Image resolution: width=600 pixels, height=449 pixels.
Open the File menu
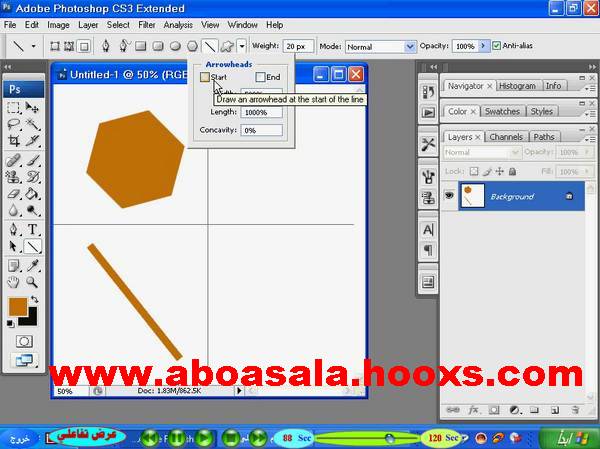10,25
